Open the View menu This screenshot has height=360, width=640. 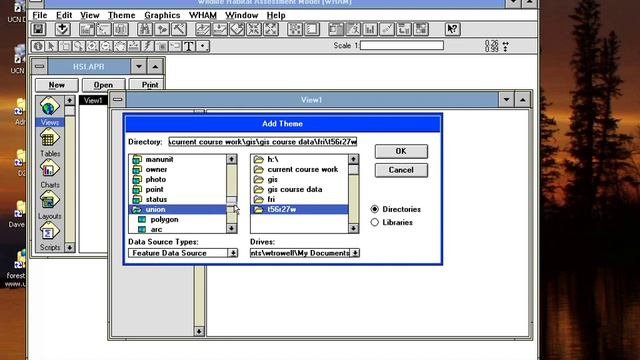(90, 15)
